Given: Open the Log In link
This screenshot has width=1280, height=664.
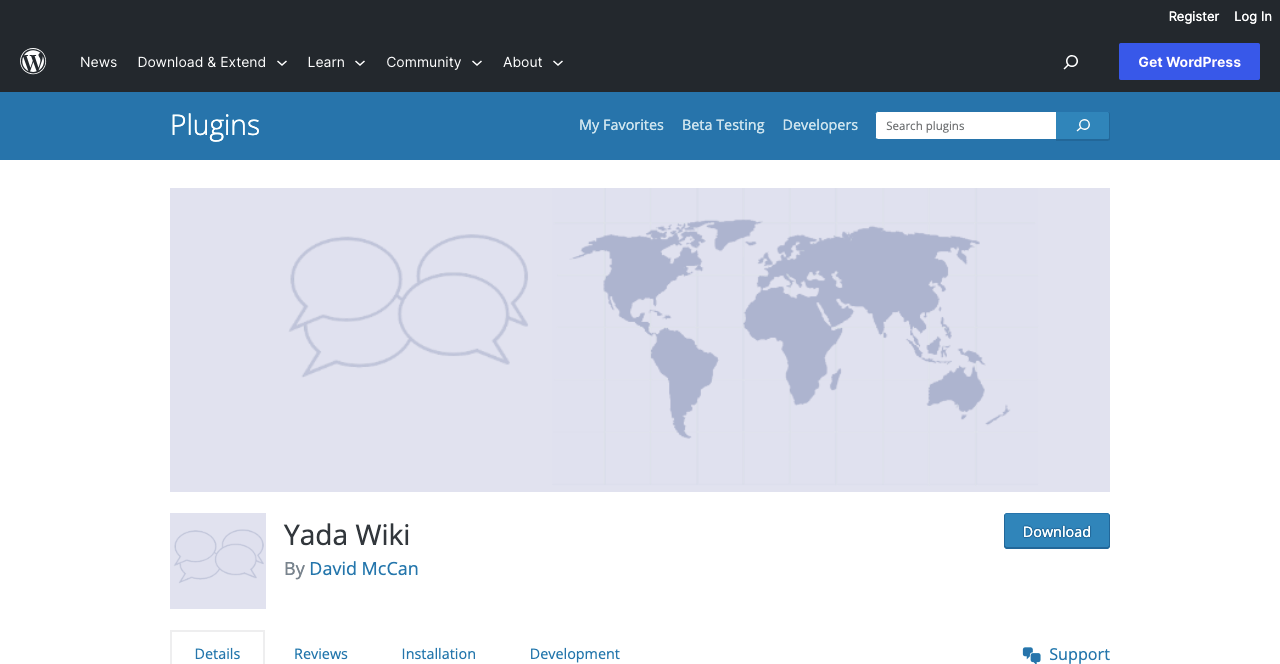Looking at the screenshot, I should [1253, 16].
